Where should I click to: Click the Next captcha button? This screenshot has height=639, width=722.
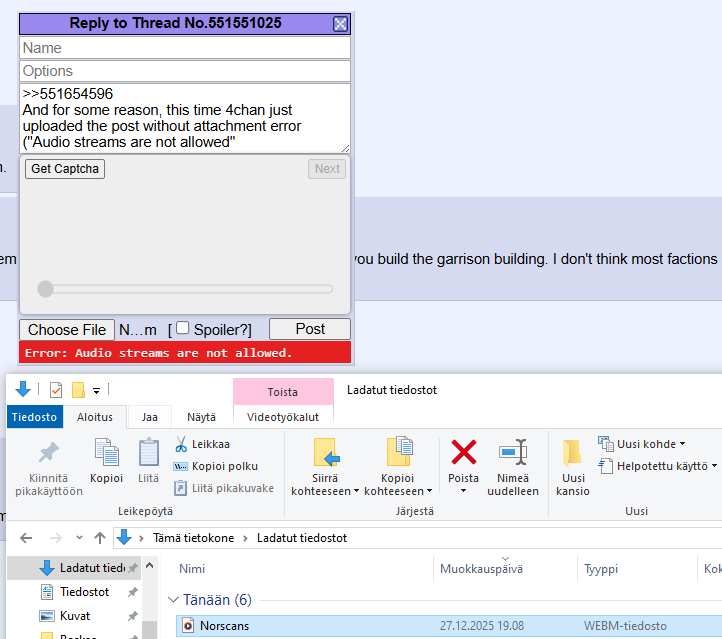click(327, 169)
